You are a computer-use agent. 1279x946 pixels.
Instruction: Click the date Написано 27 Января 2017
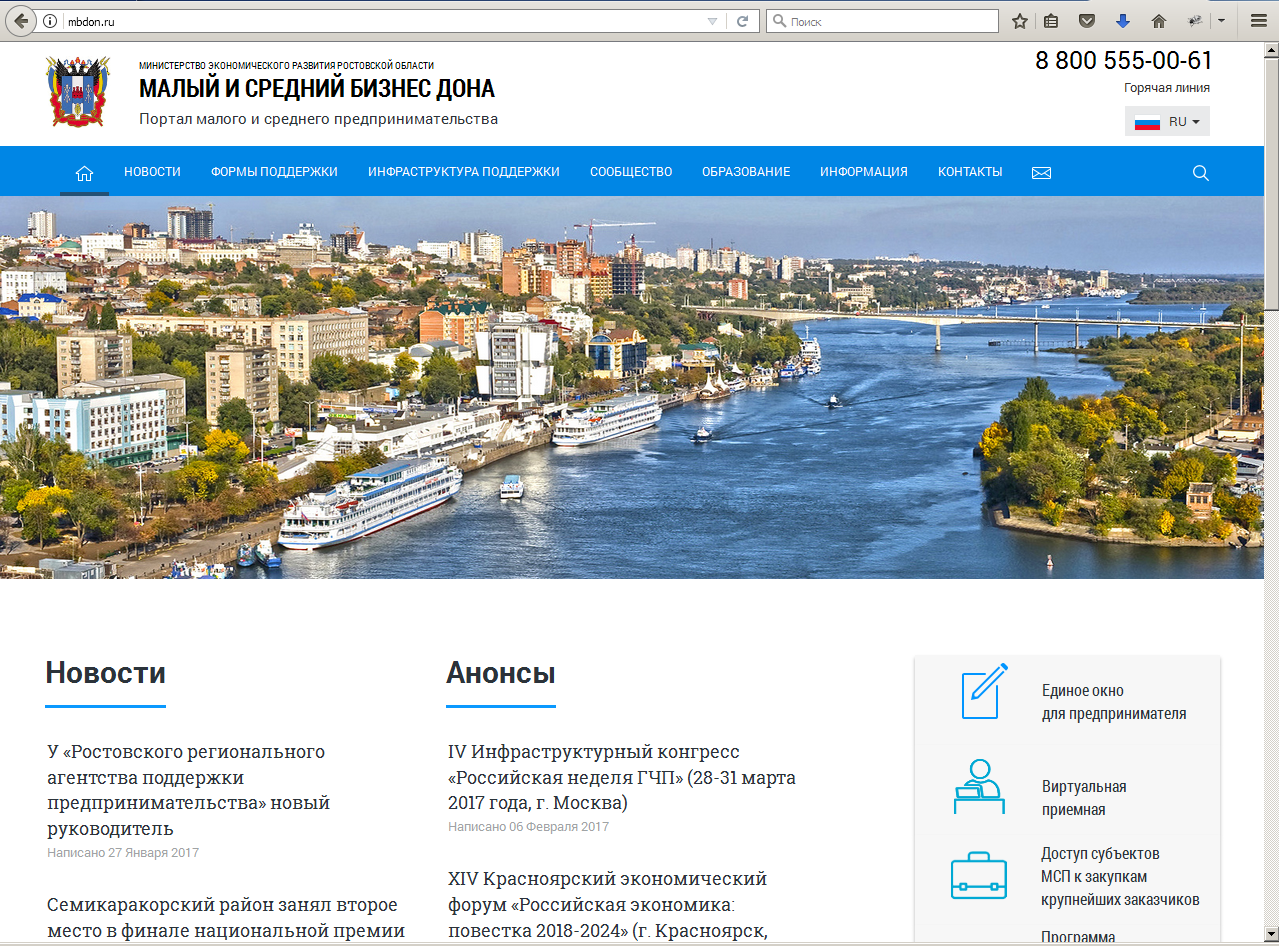123,853
